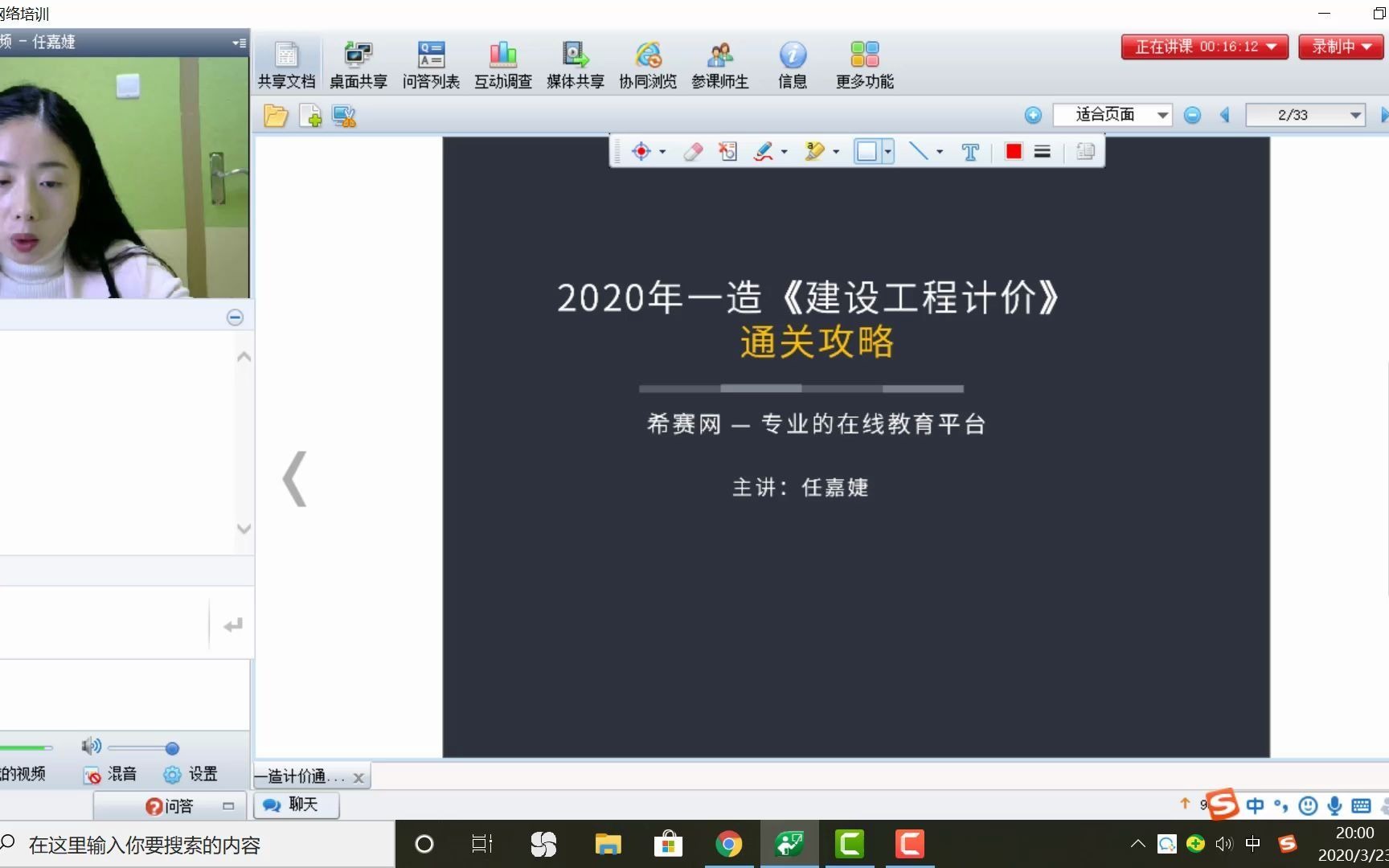Open the 参课师生 participants list
The height and width of the screenshot is (868, 1389).
720,65
